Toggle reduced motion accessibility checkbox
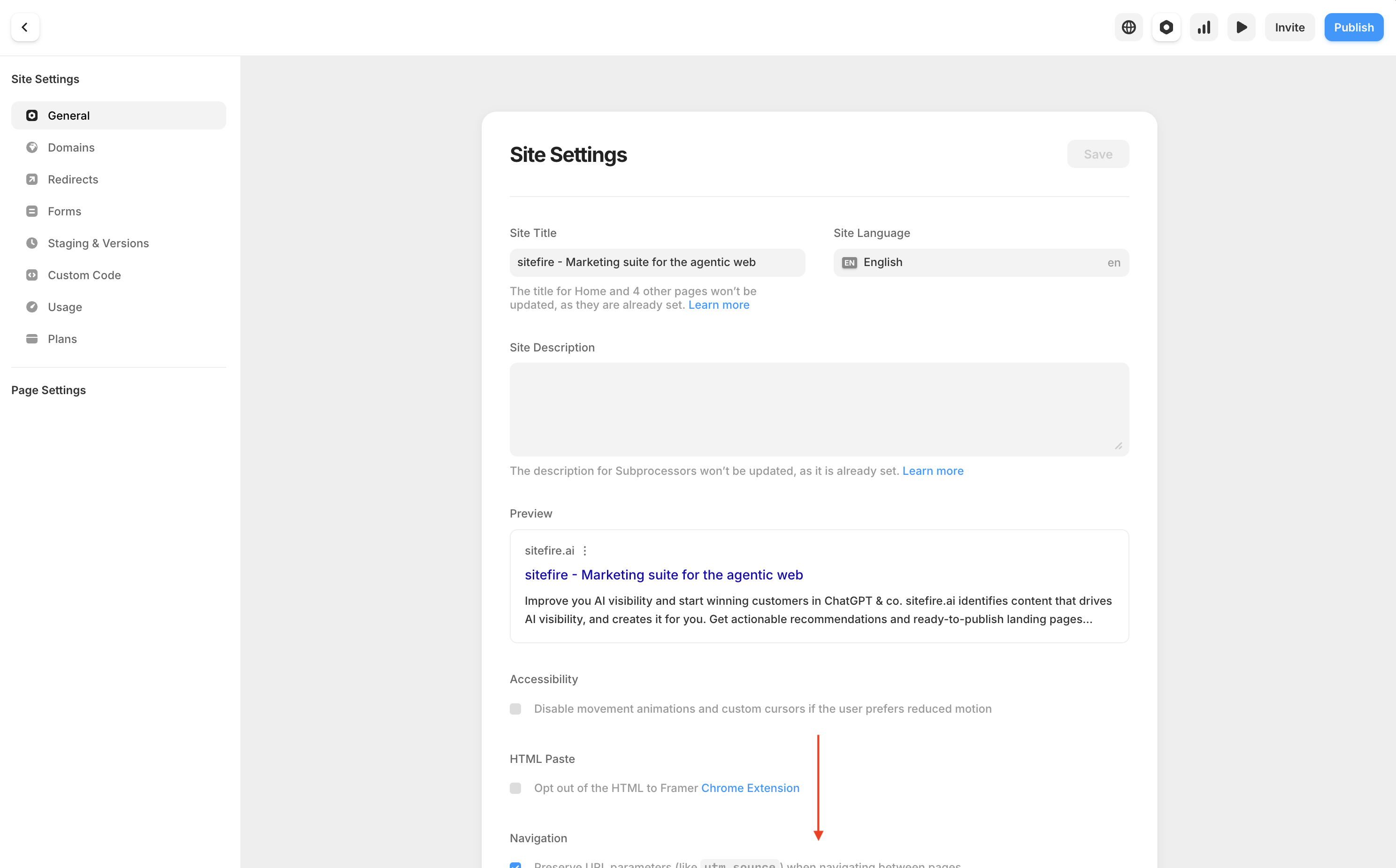Screen dimensions: 1396x868 516,709
